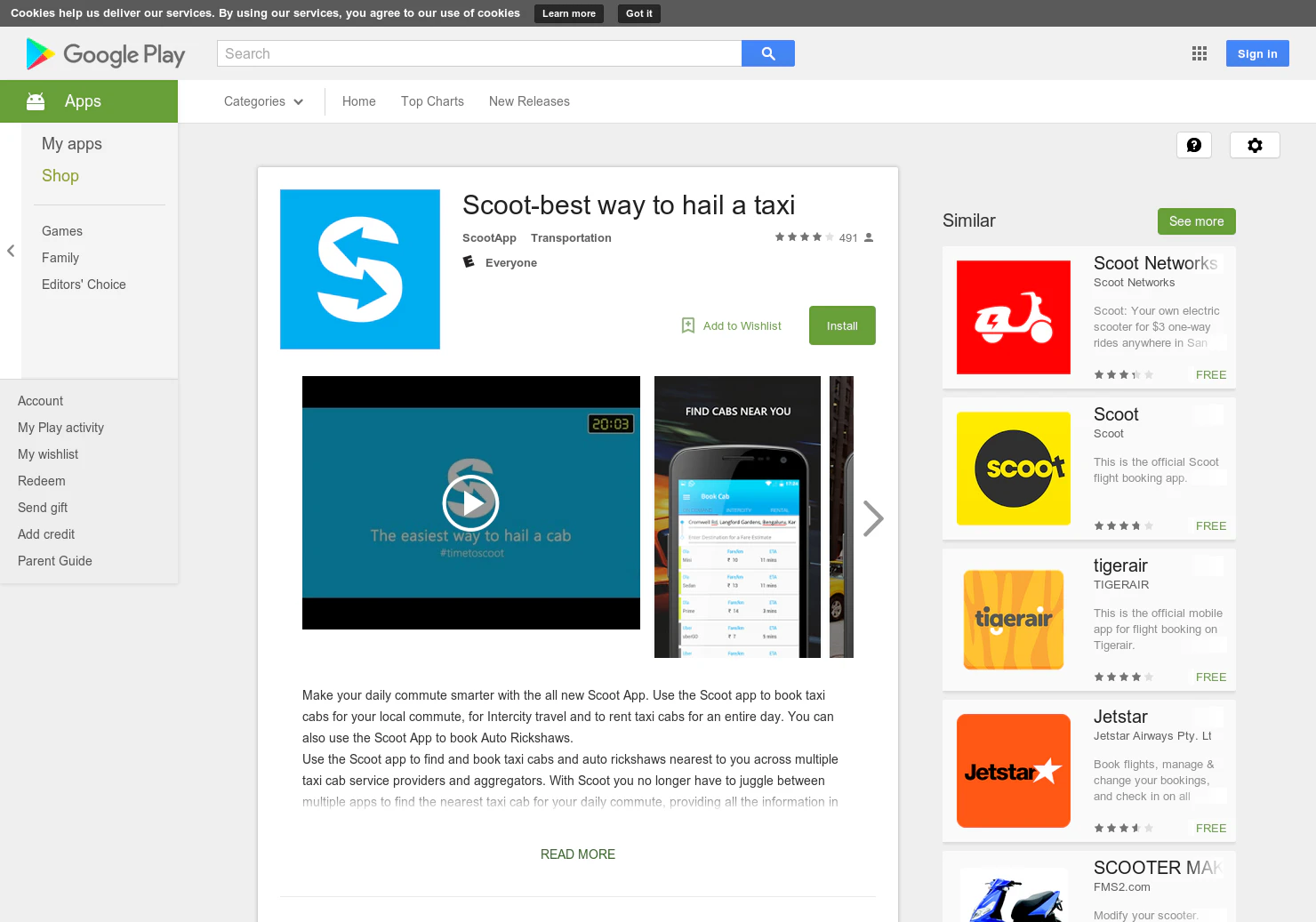Click the Sign in button

point(1257,53)
